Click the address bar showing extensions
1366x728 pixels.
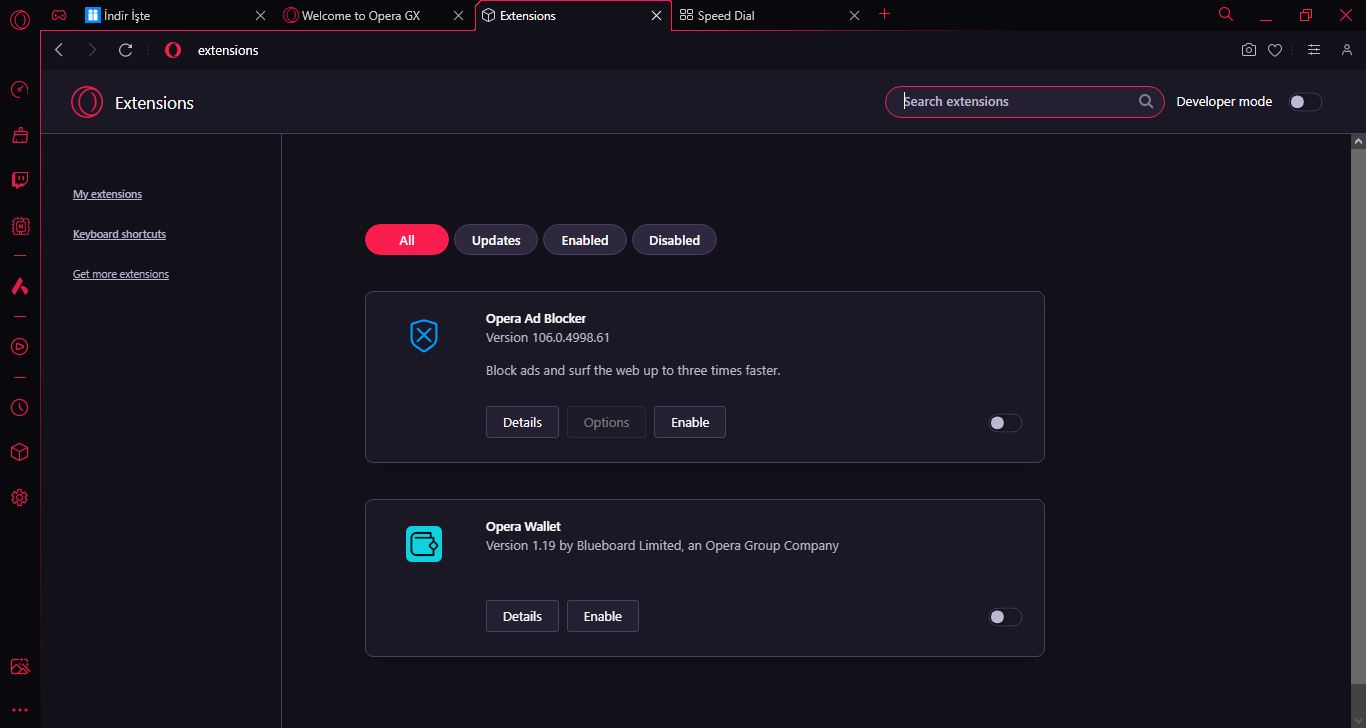[x=228, y=50]
